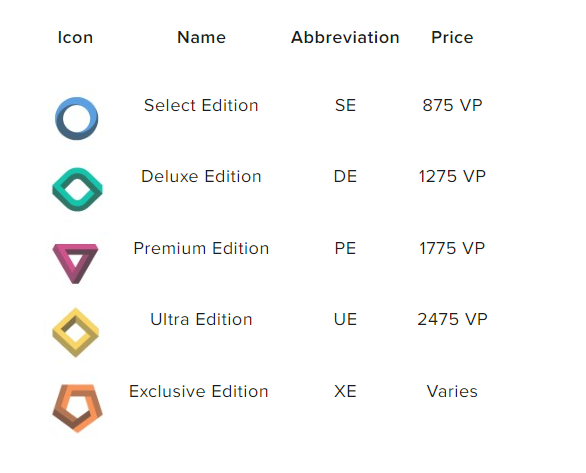
Task: Click the pink Premium Edition triangle icon
Action: click(x=75, y=264)
